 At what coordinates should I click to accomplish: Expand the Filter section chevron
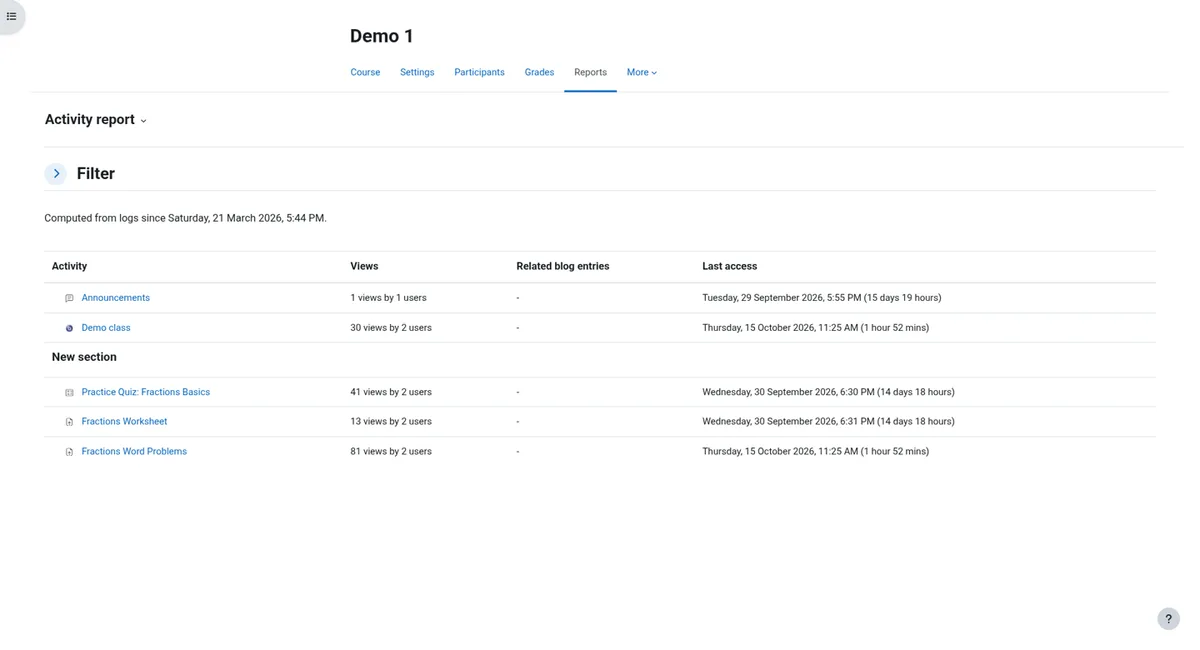(x=56, y=174)
